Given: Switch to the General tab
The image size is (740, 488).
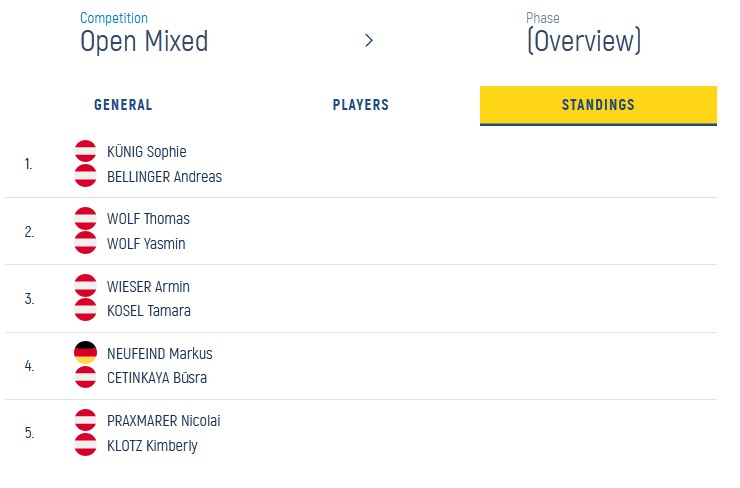Looking at the screenshot, I should click(123, 105).
